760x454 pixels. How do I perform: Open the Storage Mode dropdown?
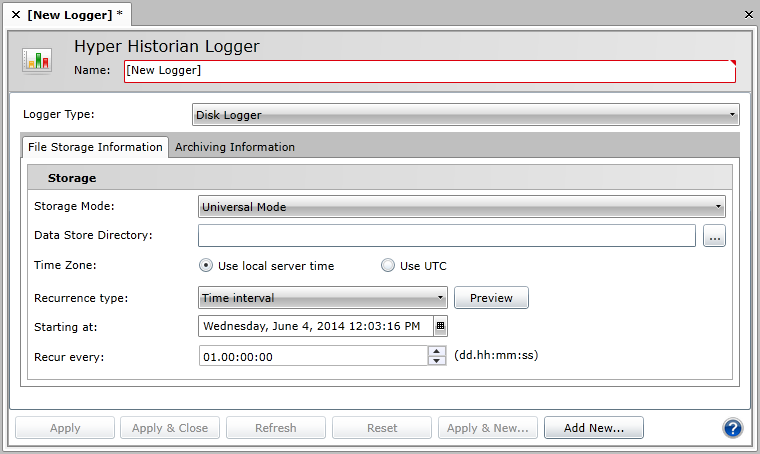click(x=462, y=207)
